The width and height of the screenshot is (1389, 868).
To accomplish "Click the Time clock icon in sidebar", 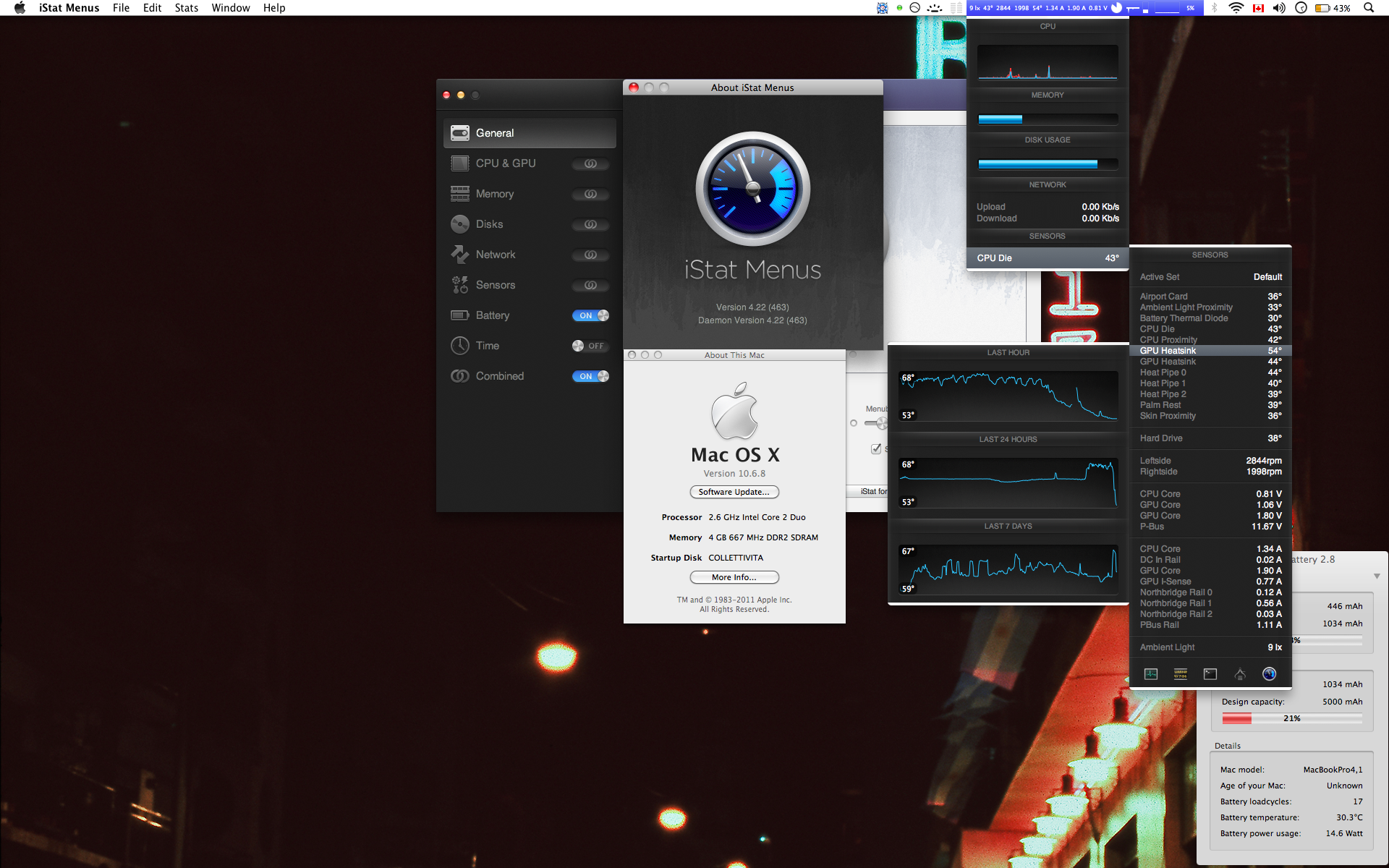I will coord(460,346).
